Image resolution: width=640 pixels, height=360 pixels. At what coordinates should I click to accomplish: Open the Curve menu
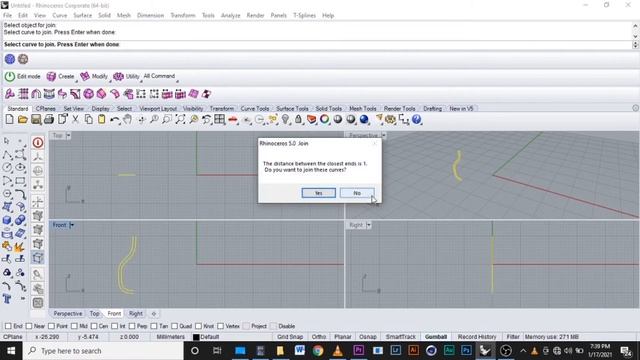click(x=60, y=15)
